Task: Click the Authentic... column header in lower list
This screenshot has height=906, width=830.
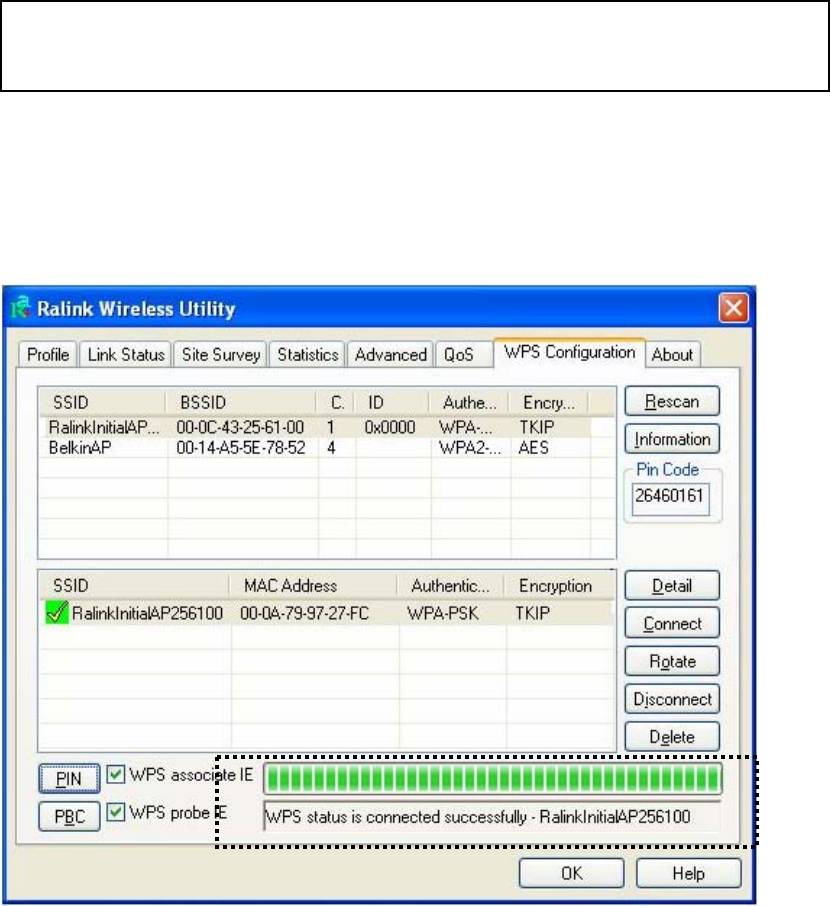Action: 450,586
